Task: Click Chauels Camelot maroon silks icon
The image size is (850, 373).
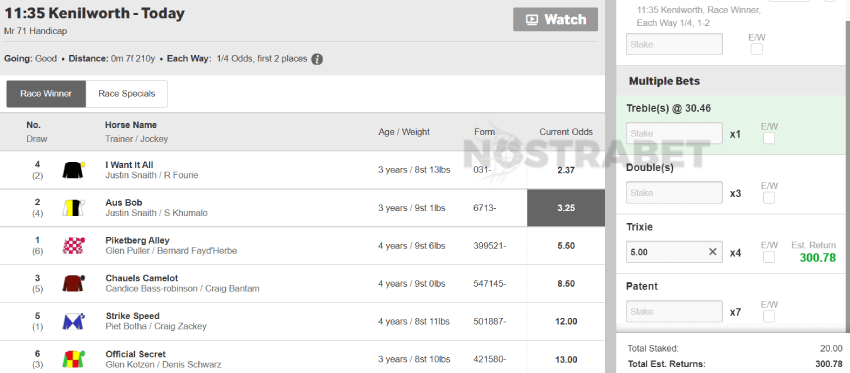Action: [73, 284]
